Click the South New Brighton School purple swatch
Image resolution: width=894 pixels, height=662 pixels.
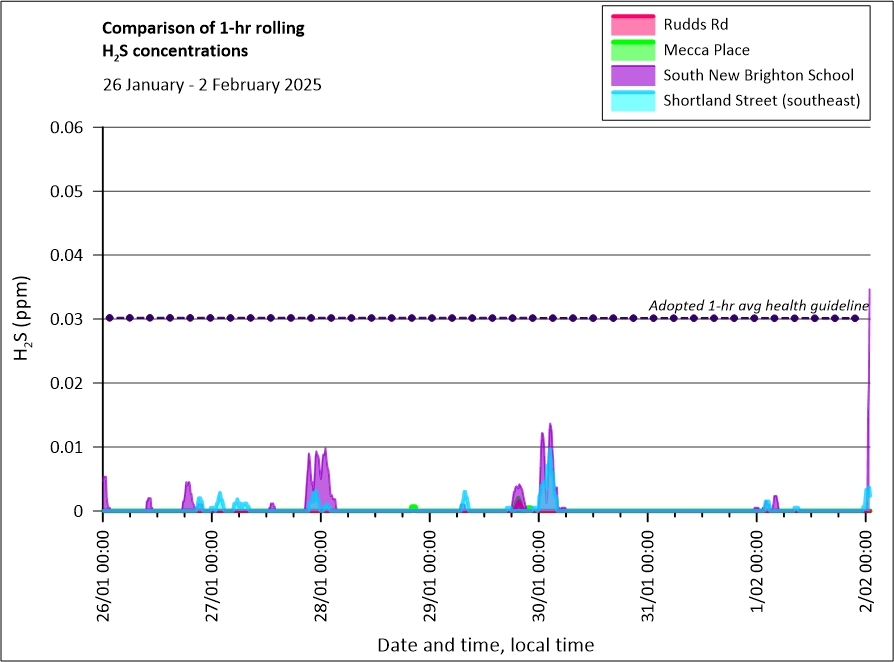tap(629, 75)
